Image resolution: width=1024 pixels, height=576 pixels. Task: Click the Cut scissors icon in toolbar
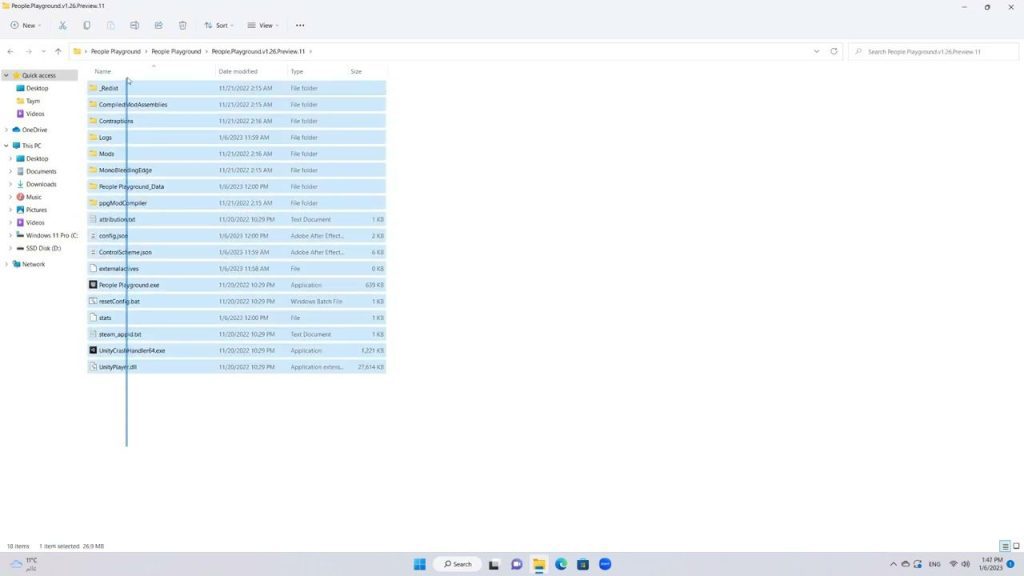62,25
